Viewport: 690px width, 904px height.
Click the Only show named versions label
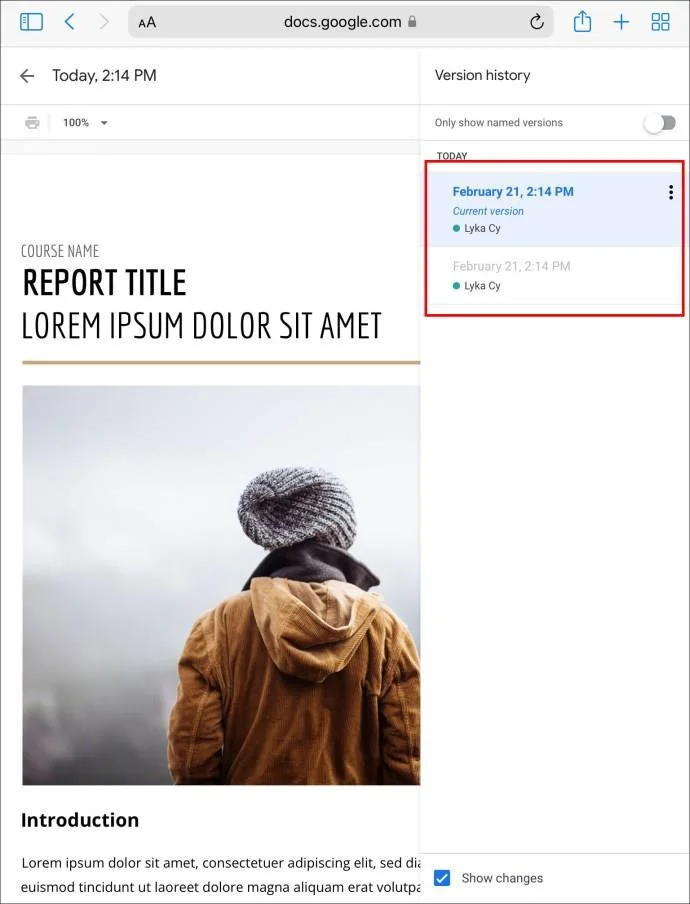point(499,123)
